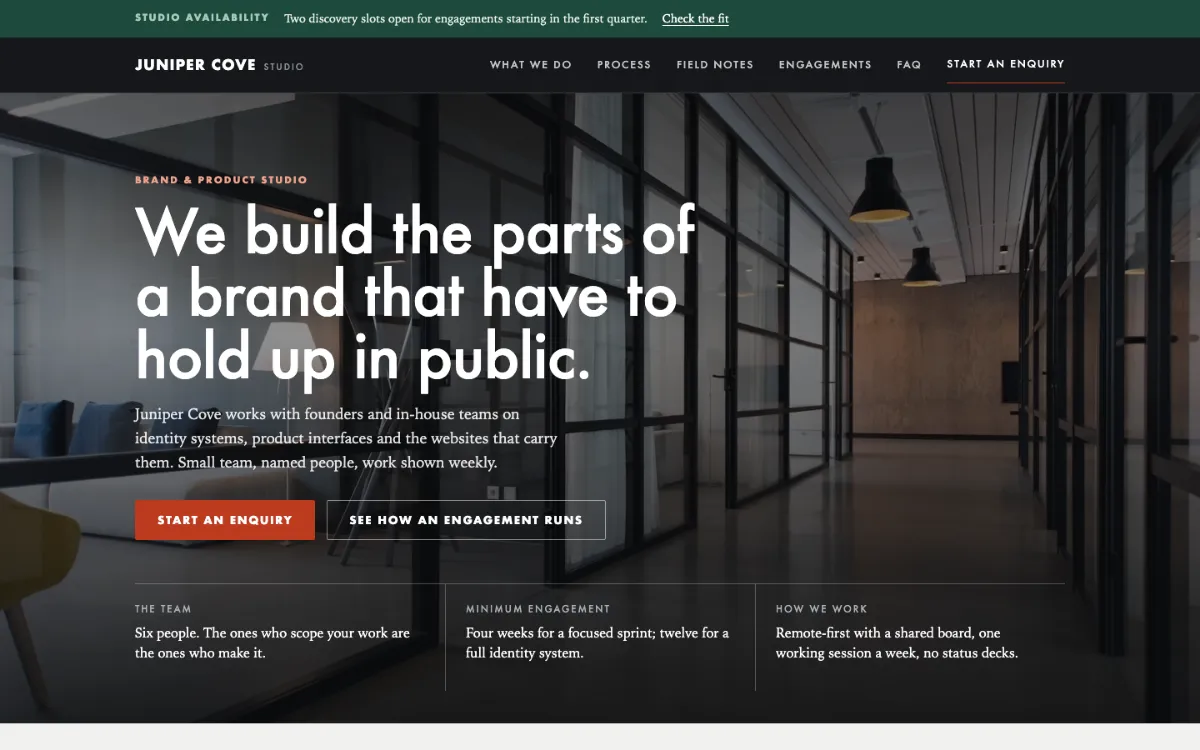
Task: Visit the FAQ page from the navigation
Action: pos(909,65)
